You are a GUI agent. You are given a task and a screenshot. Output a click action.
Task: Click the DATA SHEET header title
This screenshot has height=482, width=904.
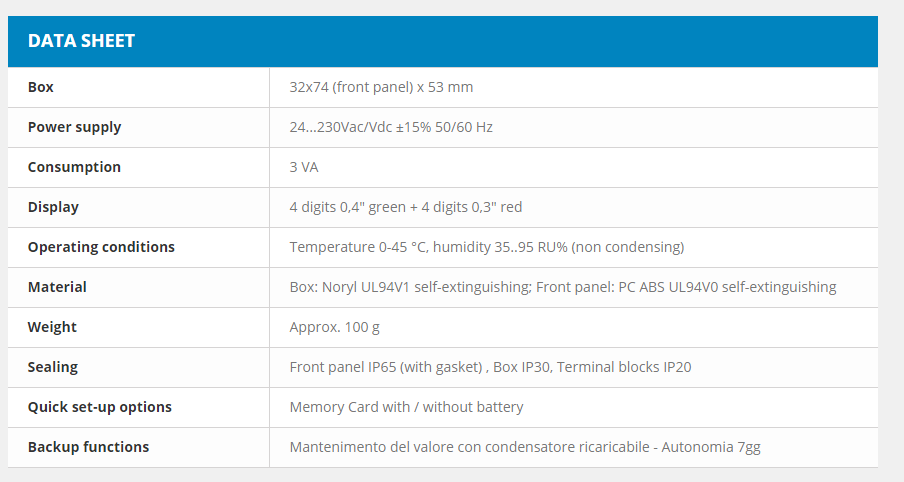[81, 41]
